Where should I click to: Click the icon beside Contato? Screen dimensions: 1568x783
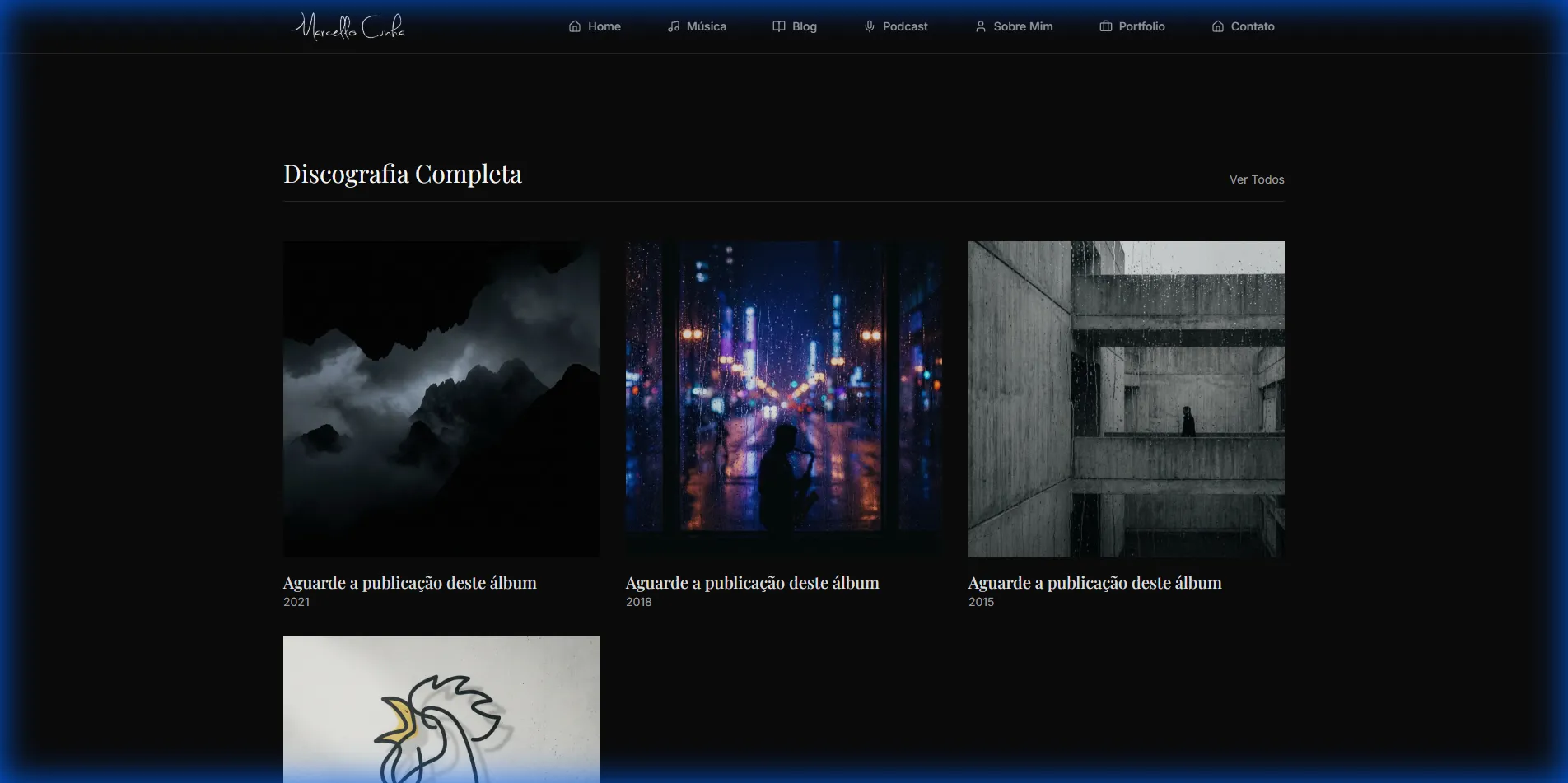point(1218,26)
